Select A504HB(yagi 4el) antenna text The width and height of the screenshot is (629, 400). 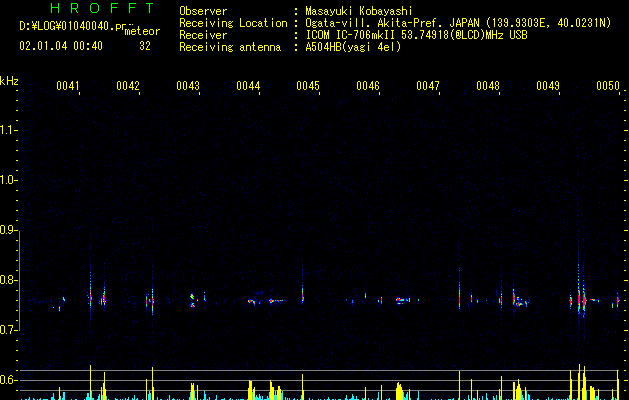(x=353, y=47)
